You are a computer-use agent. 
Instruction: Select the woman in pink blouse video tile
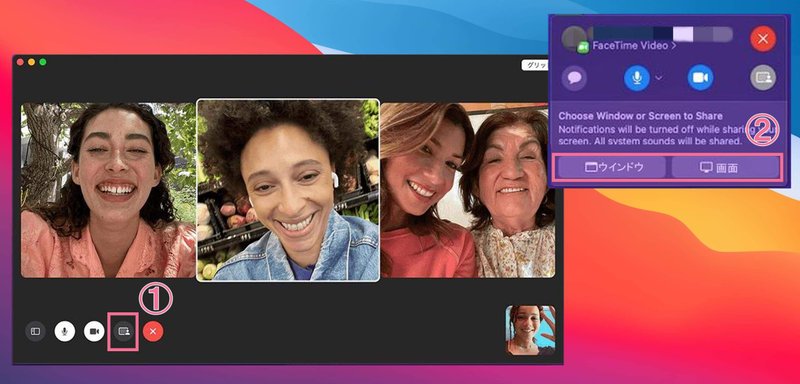click(108, 190)
